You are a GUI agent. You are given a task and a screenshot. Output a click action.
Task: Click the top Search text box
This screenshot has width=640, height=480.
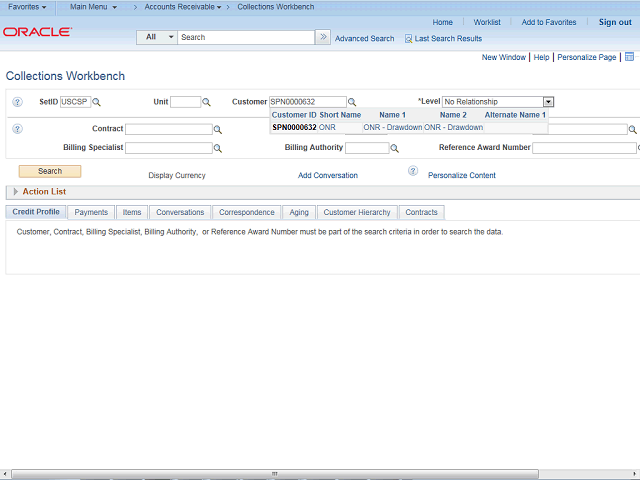pos(246,37)
